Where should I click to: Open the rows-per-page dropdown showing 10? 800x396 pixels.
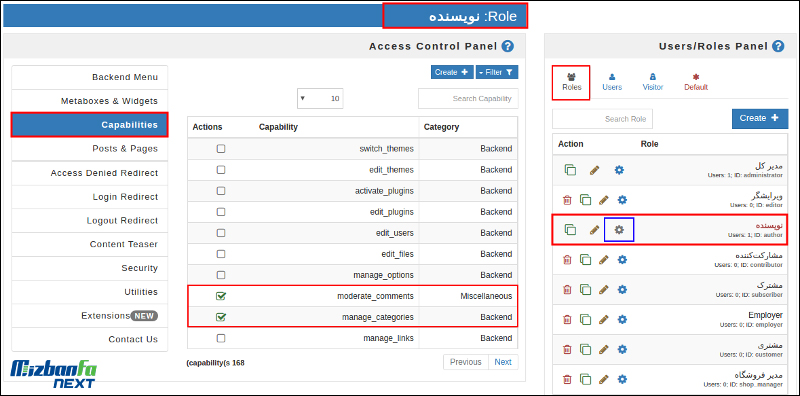click(x=320, y=98)
